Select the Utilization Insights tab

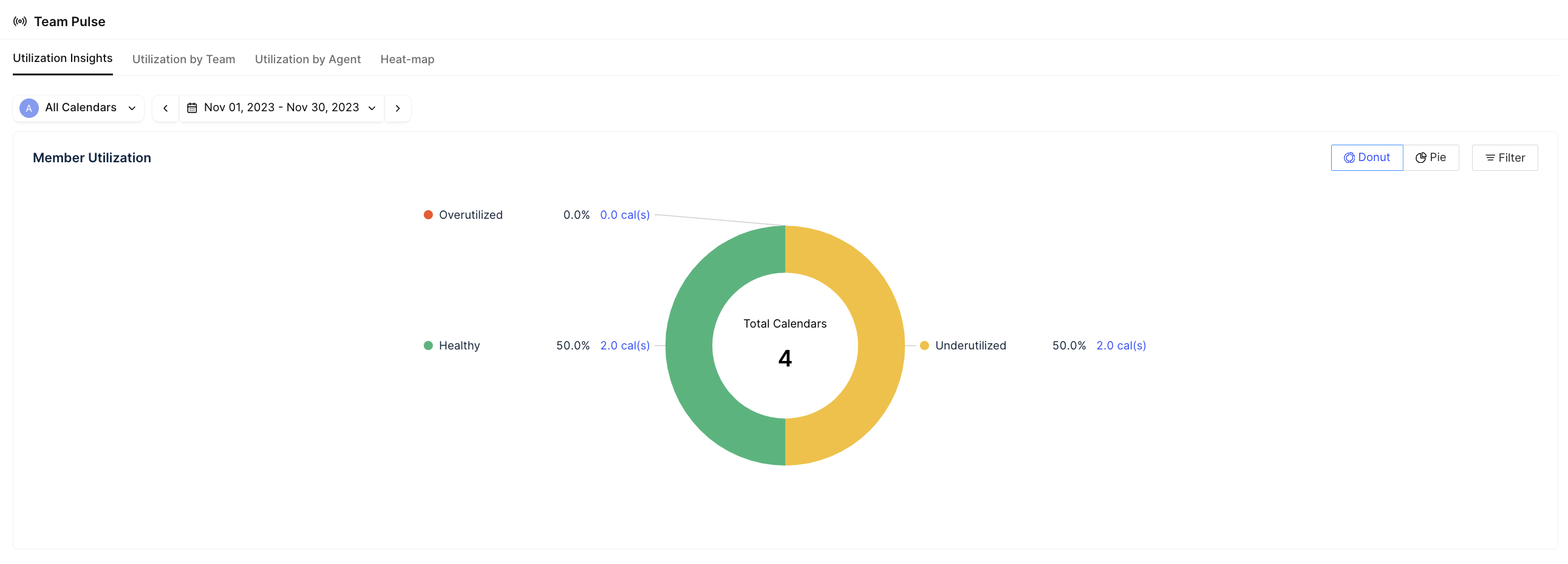click(63, 58)
